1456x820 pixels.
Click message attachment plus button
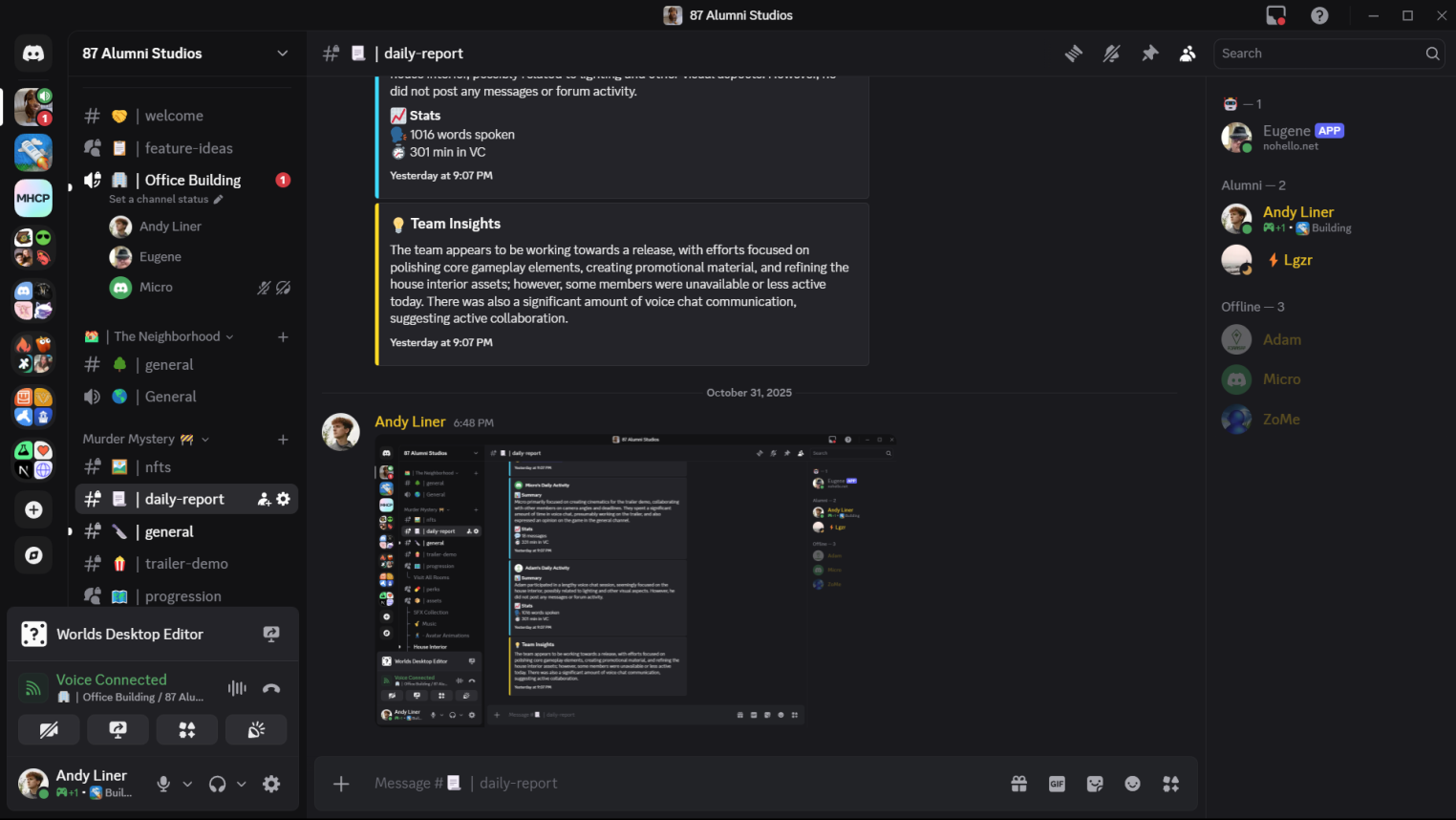point(341,784)
